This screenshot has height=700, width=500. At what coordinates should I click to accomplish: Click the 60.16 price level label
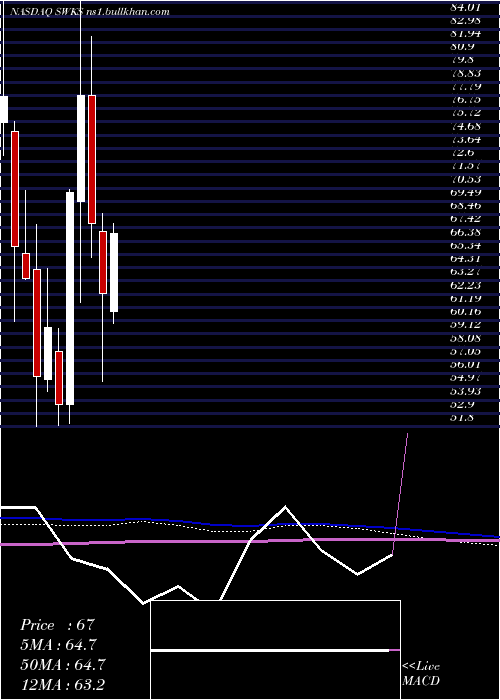[x=465, y=312]
